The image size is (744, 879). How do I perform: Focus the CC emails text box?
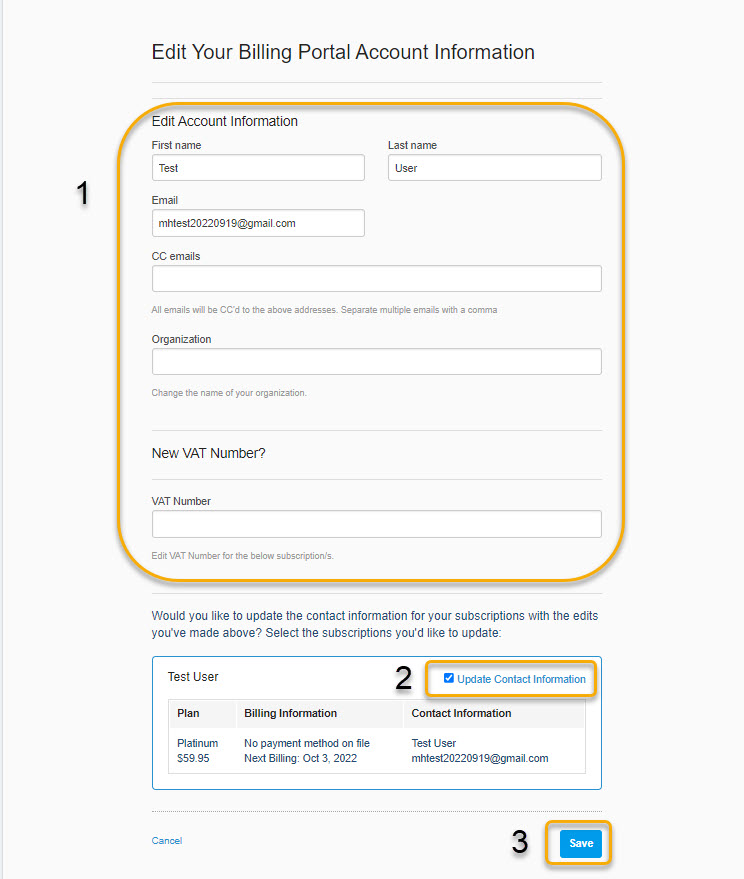pos(377,279)
